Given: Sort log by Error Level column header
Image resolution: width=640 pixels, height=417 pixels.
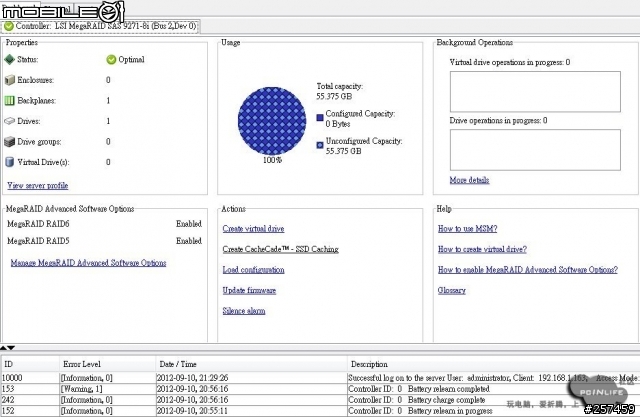Looking at the screenshot, I should pyautogui.click(x=107, y=364).
